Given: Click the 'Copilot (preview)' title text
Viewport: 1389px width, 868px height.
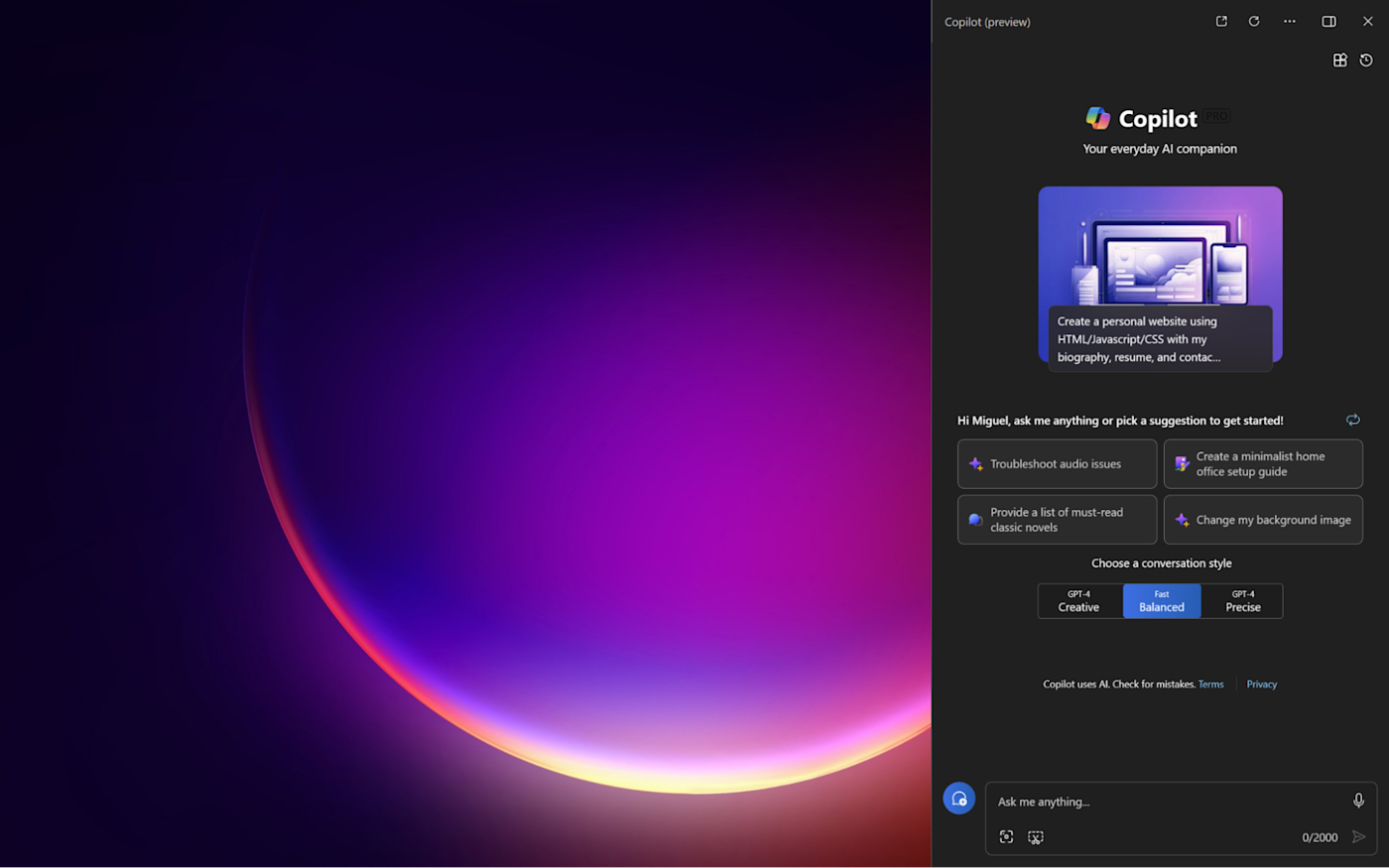Looking at the screenshot, I should coord(987,22).
